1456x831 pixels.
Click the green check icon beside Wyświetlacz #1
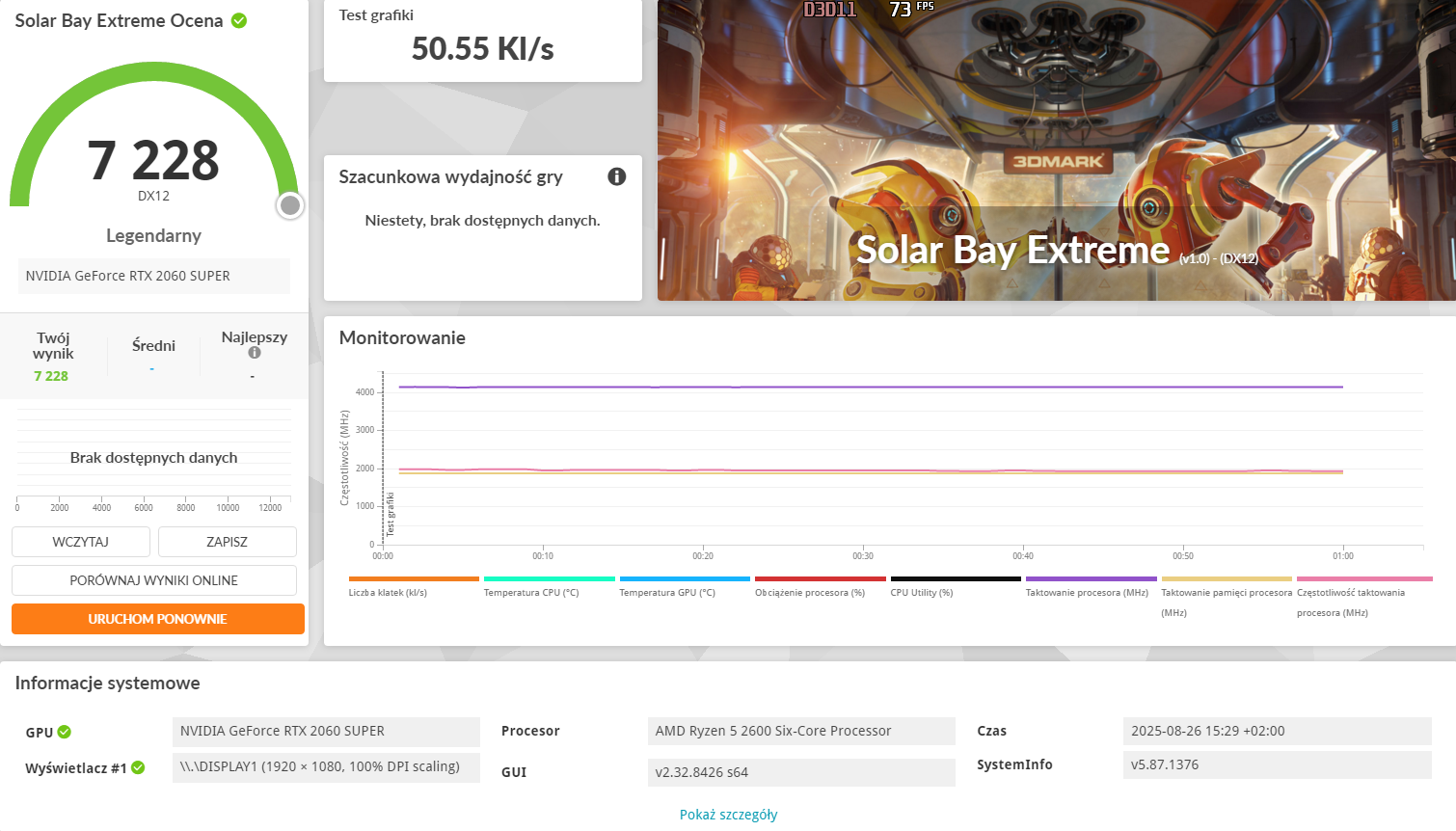pyautogui.click(x=138, y=767)
